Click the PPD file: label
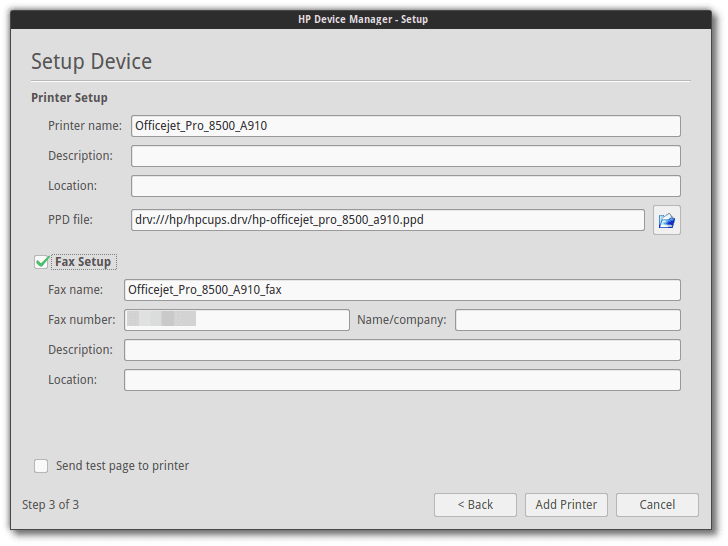The width and height of the screenshot is (728, 546). click(71, 220)
